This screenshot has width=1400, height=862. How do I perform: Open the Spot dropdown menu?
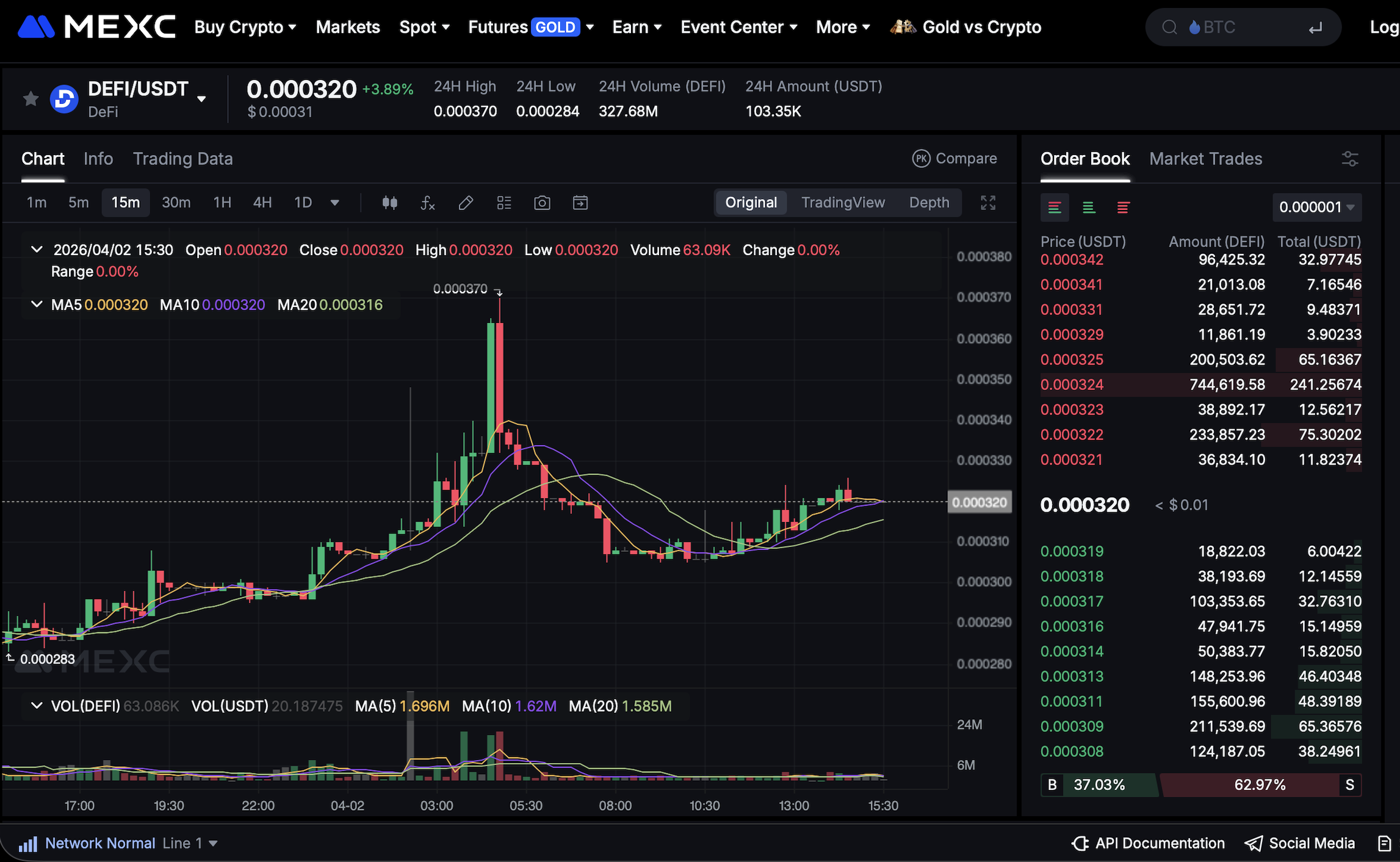coord(425,27)
